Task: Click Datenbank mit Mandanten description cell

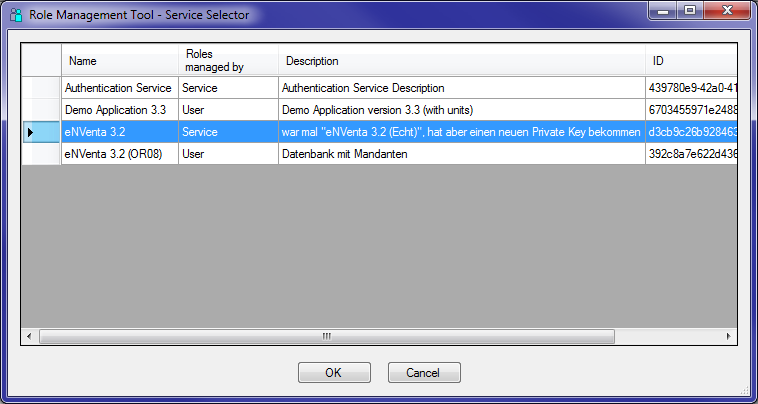Action: tap(462, 154)
